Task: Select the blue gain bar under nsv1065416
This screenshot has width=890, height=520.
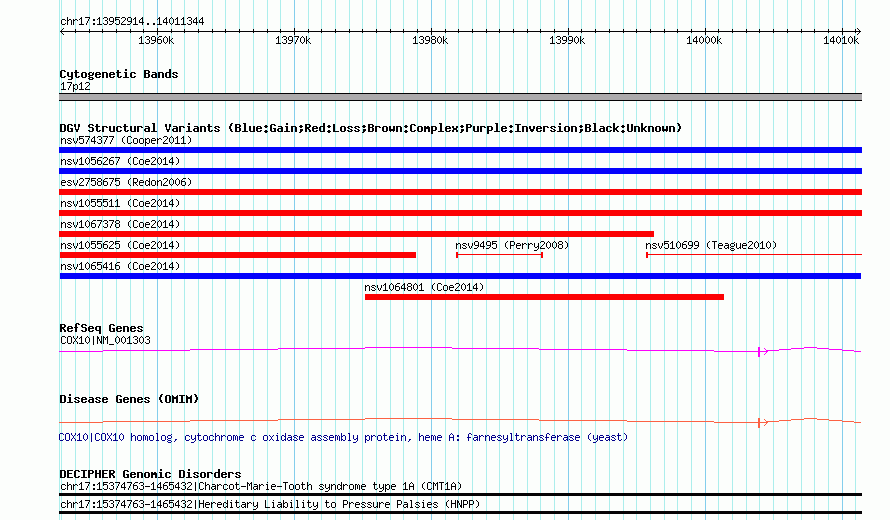Action: pos(460,276)
